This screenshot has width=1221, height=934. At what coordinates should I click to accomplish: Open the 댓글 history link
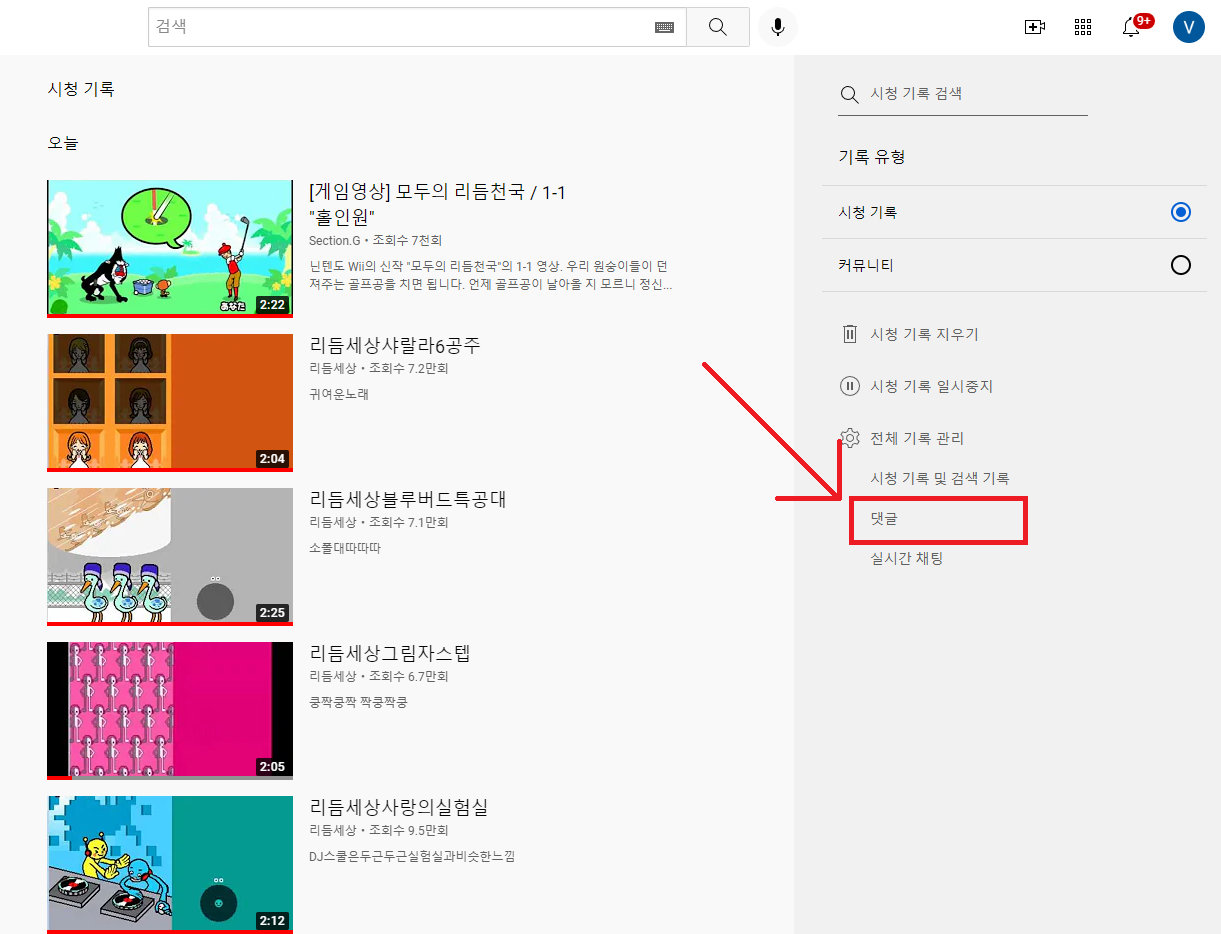[x=884, y=518]
